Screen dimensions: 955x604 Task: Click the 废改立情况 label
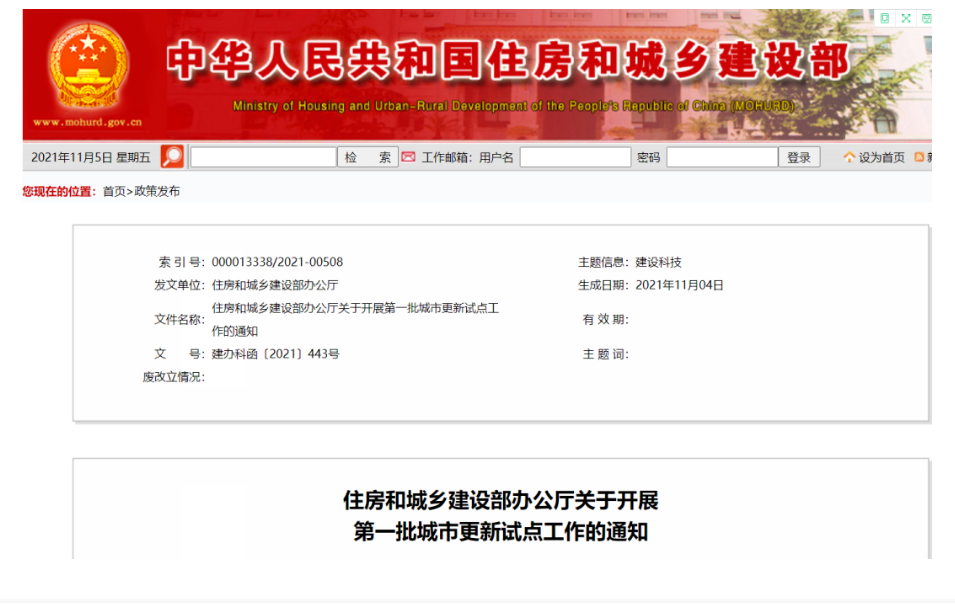[174, 377]
